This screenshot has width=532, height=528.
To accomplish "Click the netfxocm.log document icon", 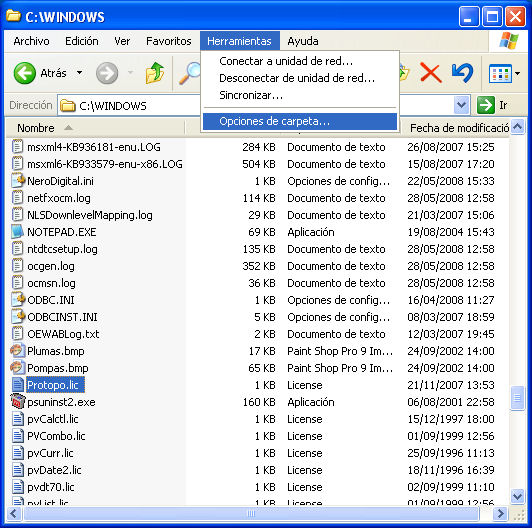I will coord(17,197).
